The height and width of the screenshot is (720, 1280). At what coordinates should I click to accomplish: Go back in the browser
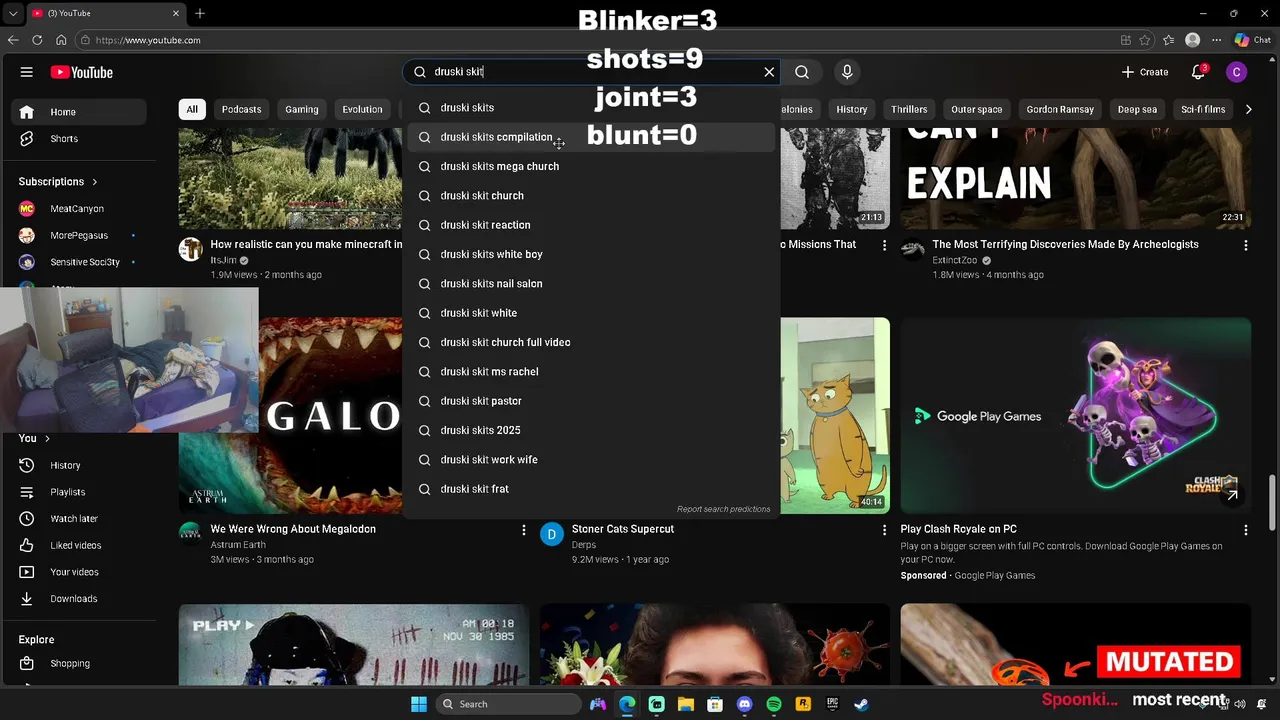[13, 40]
